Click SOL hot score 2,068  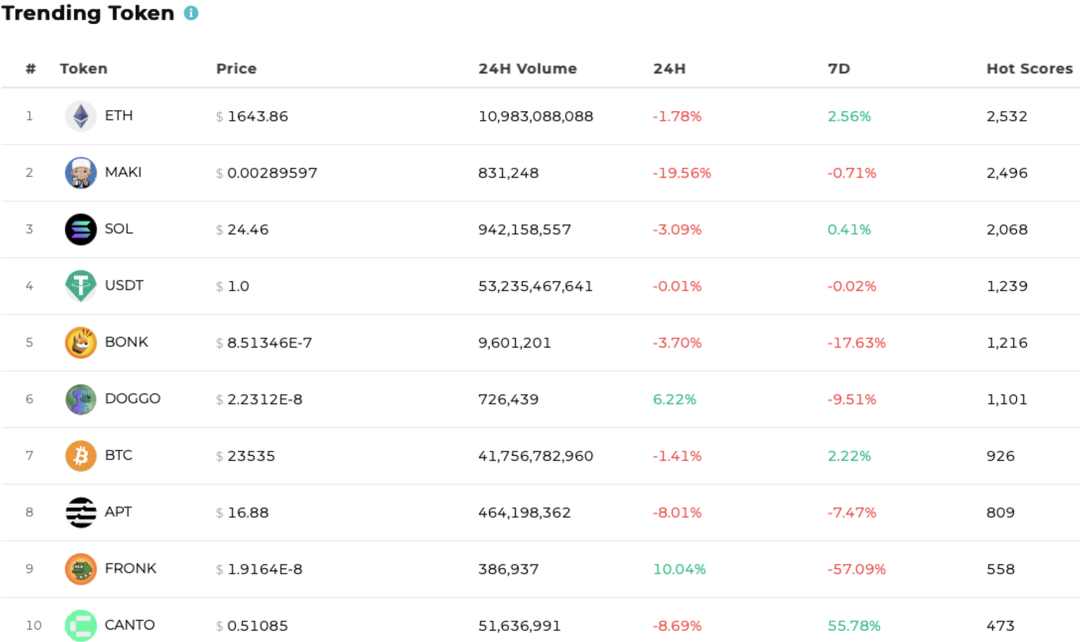(x=1006, y=229)
